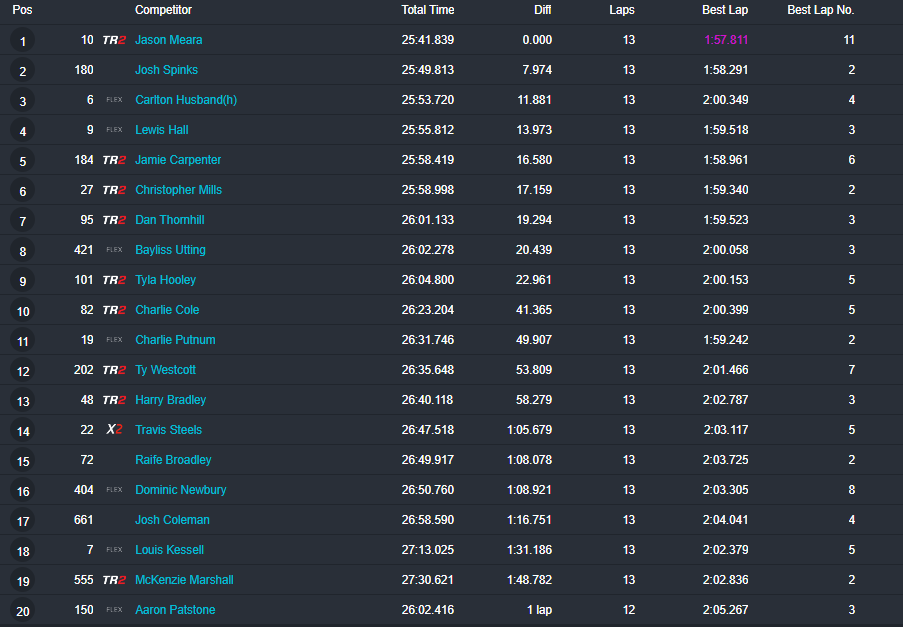Click the FLEX icon next to Bayliss Utting

pyautogui.click(x=114, y=250)
